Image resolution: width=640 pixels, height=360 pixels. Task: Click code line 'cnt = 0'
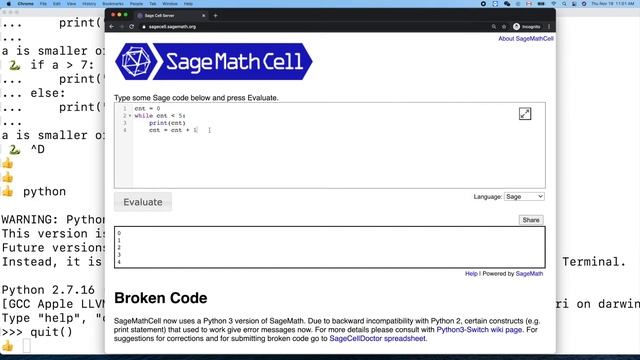coord(147,109)
